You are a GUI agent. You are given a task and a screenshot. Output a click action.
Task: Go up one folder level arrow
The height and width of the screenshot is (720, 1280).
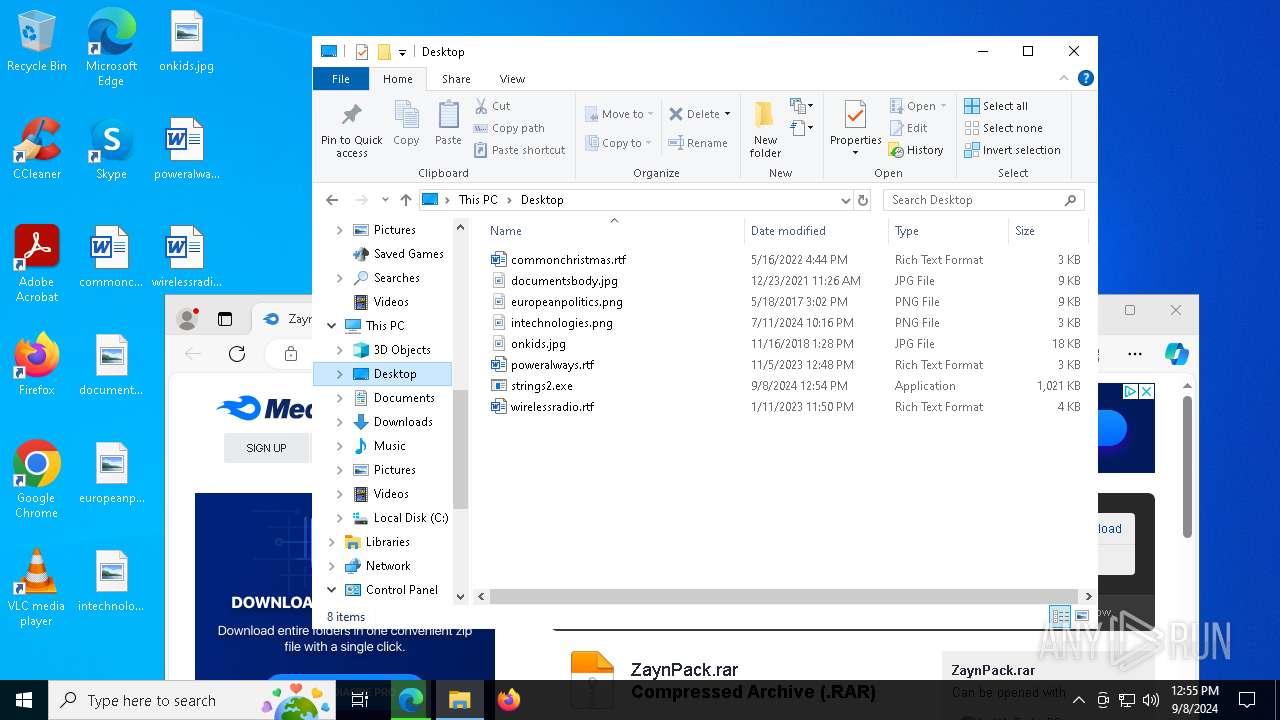[x=405, y=200]
